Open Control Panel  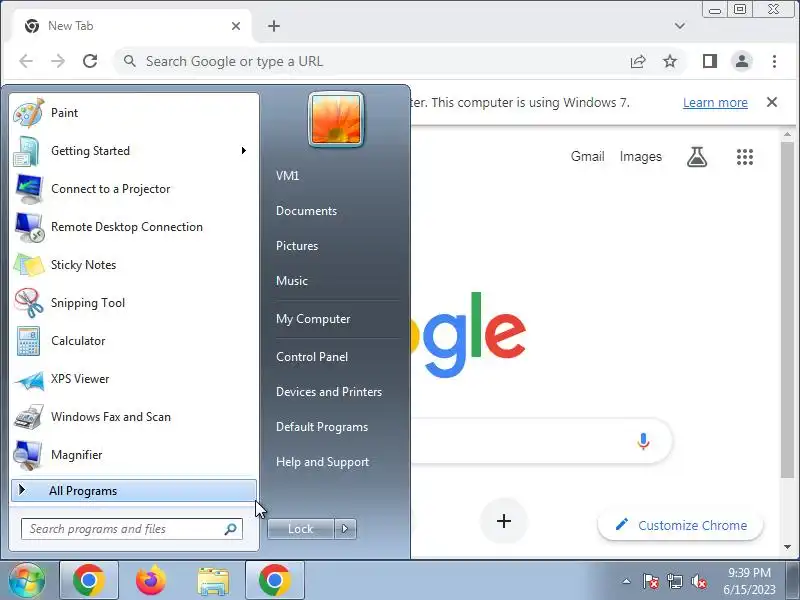point(312,357)
